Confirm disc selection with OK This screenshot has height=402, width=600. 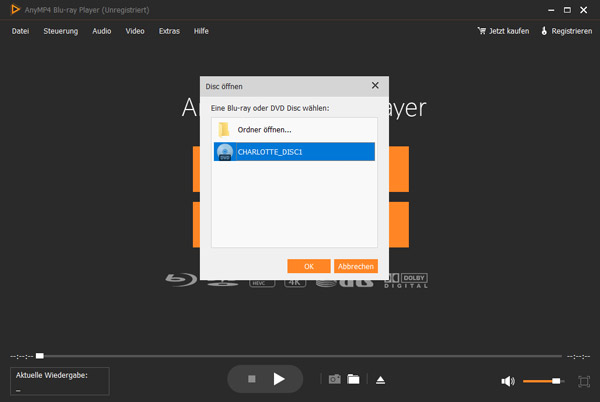(x=309, y=266)
